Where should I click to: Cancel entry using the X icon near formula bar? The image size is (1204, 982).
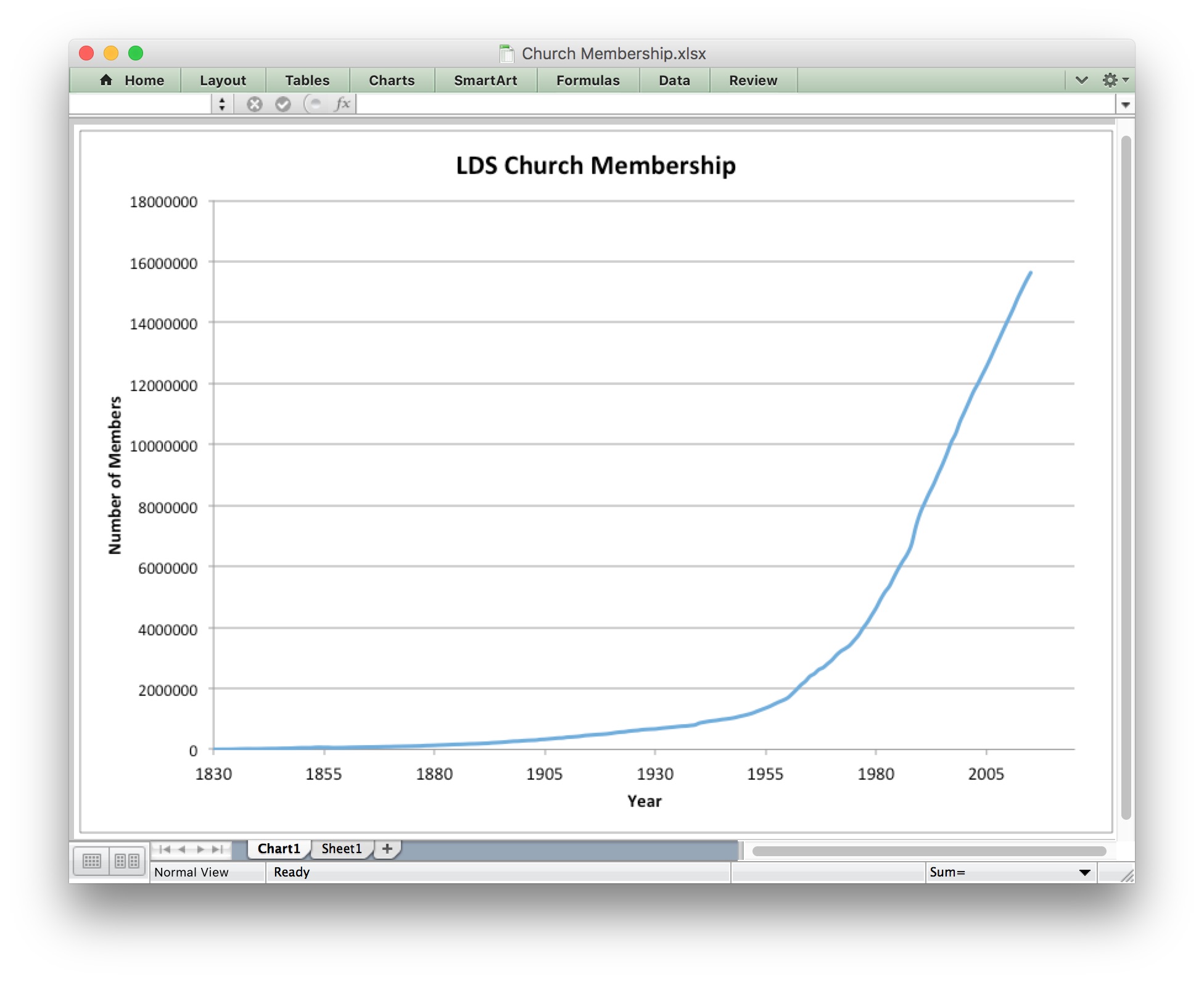[x=254, y=103]
